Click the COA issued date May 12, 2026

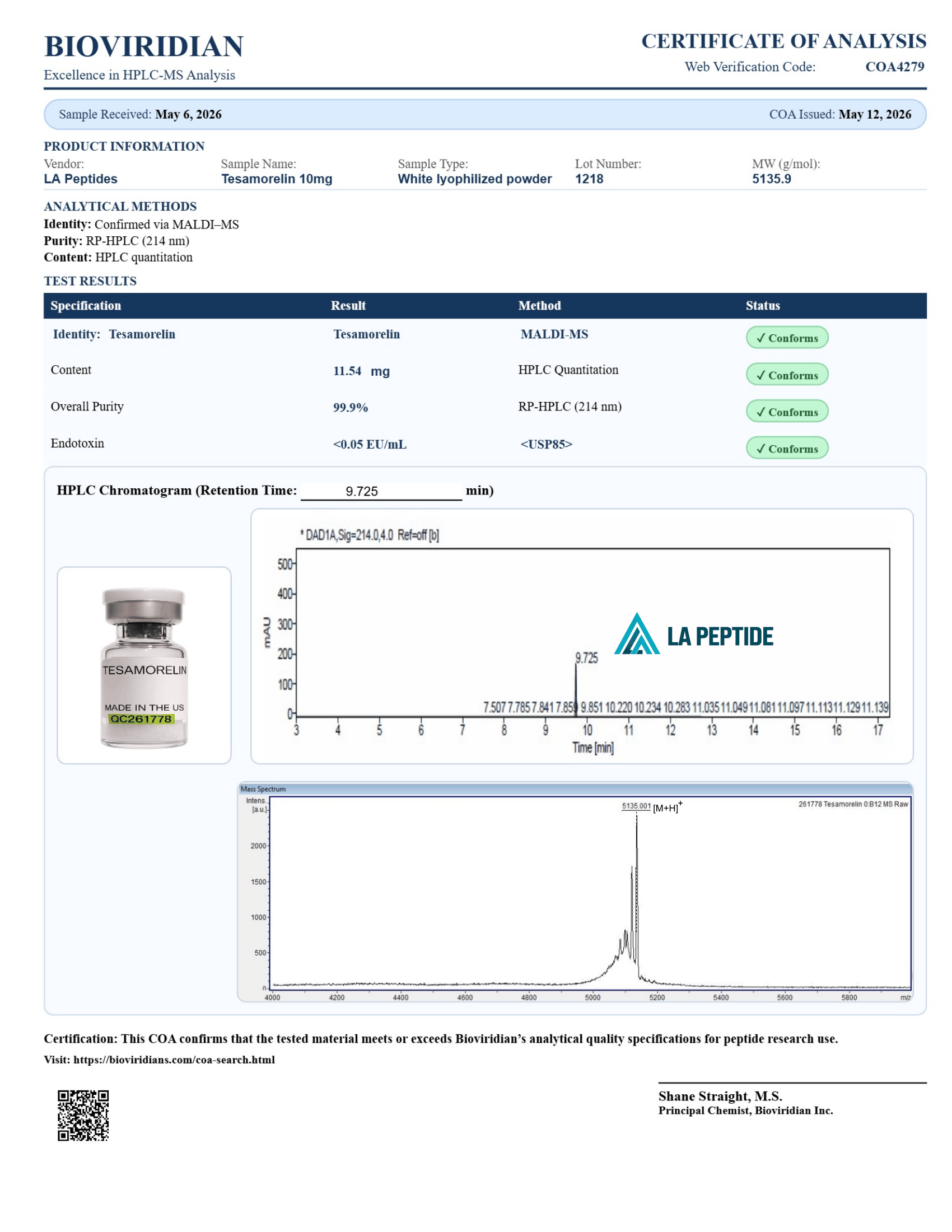click(875, 114)
